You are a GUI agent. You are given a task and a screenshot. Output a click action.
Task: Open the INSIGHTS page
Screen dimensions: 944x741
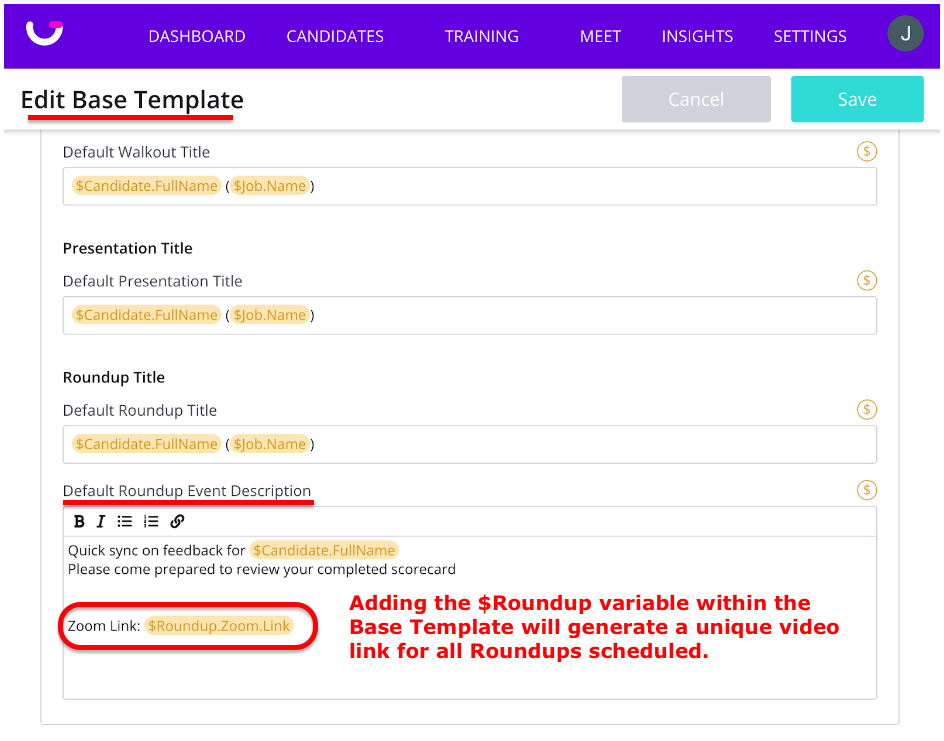tap(697, 36)
